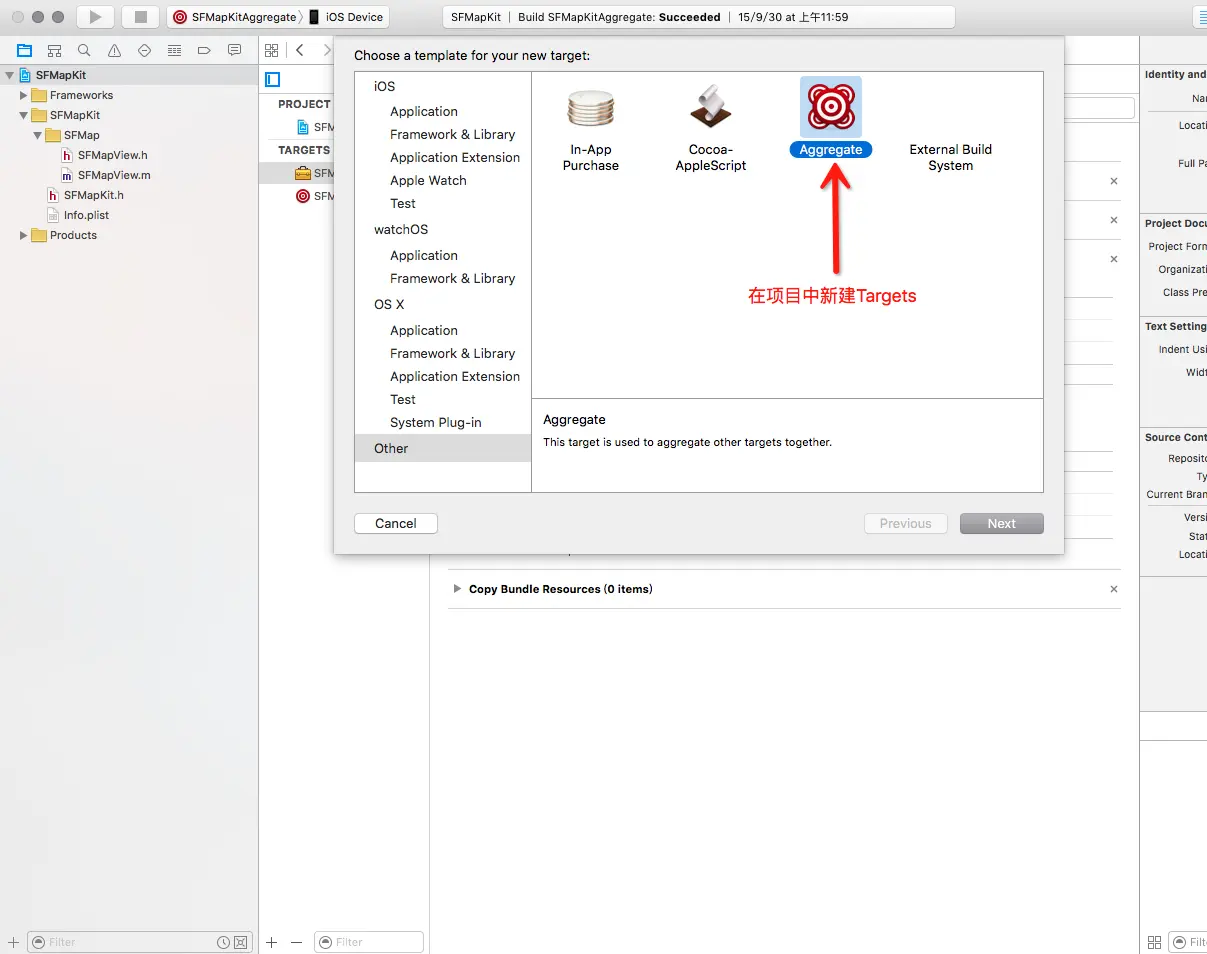Image resolution: width=1207 pixels, height=954 pixels.
Task: Remove the Copy Bundle Resources phase
Action: coord(1114,589)
